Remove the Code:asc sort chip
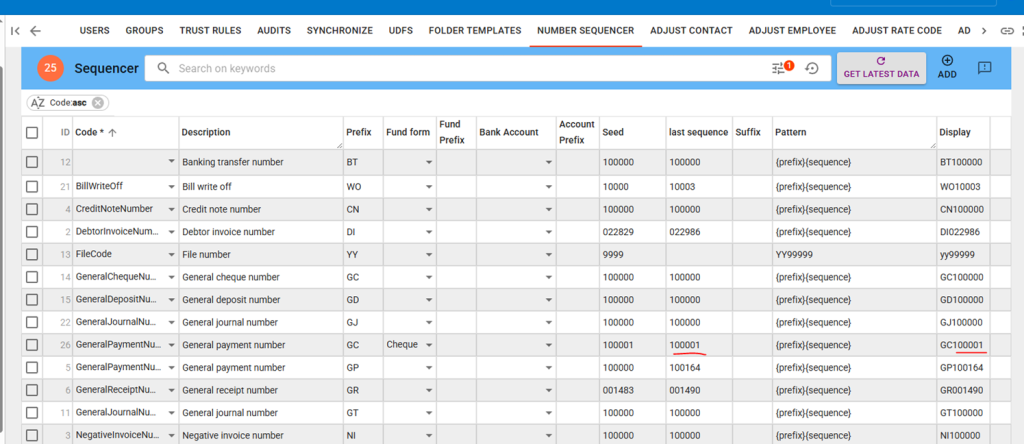Screen dimensions: 1024x444 (x=99, y=102)
